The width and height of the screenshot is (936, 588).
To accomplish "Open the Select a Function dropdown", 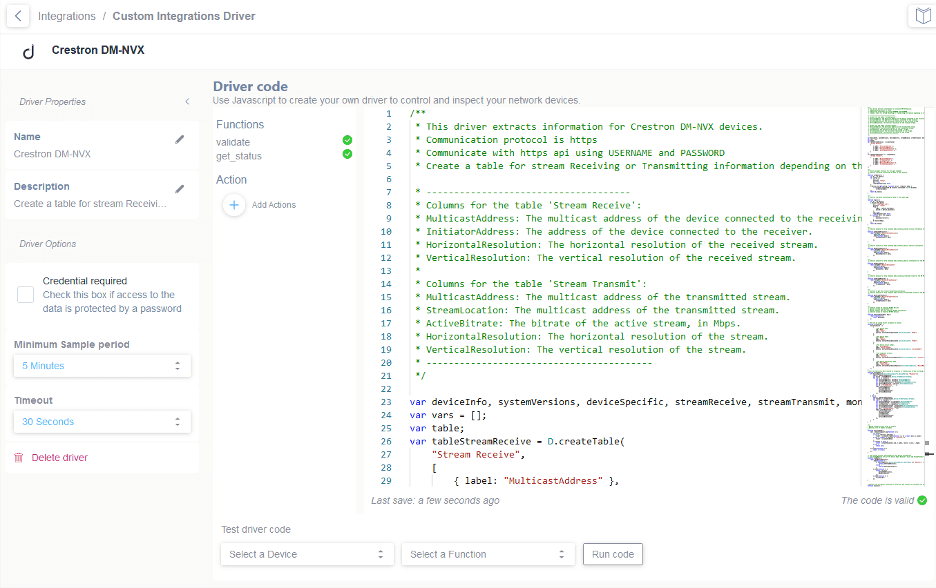I will click(x=488, y=554).
